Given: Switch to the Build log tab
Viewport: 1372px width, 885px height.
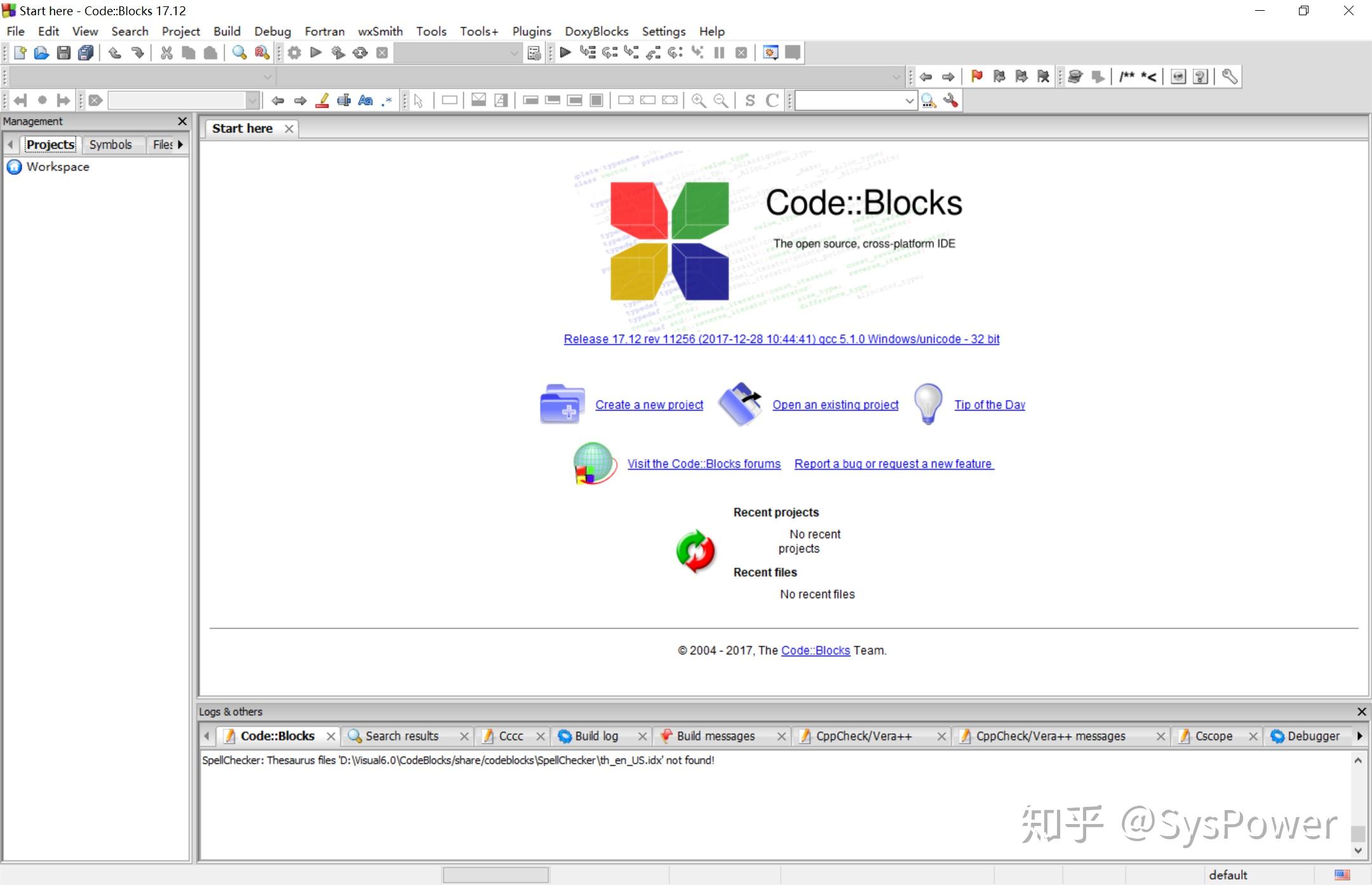Looking at the screenshot, I should [x=596, y=736].
